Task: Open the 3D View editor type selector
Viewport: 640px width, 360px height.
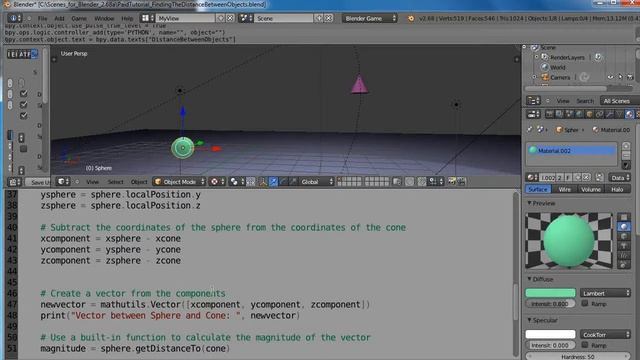Action: coord(63,181)
